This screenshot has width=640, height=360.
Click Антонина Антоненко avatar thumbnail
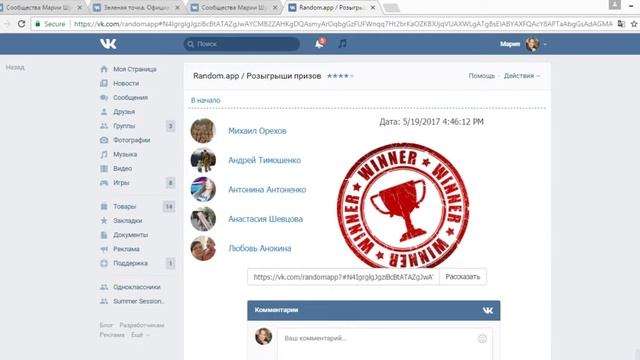[203, 189]
